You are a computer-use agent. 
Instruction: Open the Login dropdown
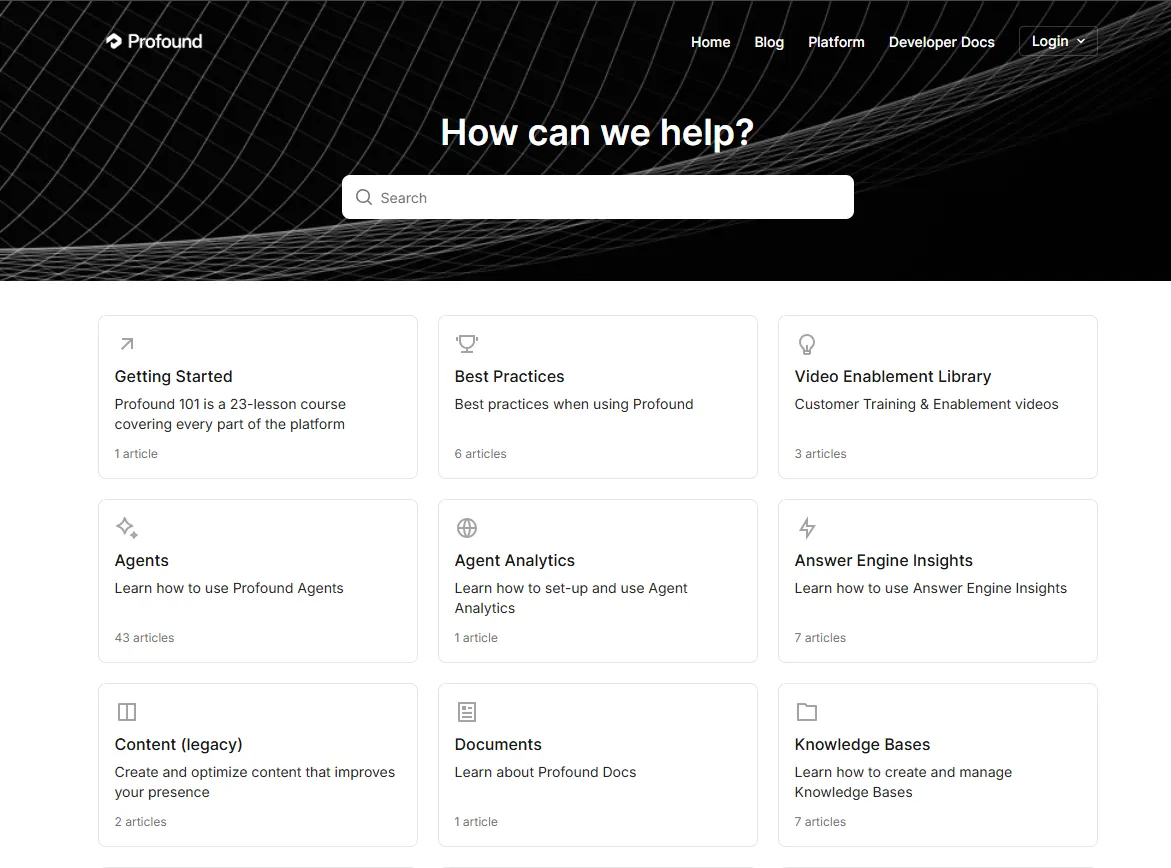1058,41
